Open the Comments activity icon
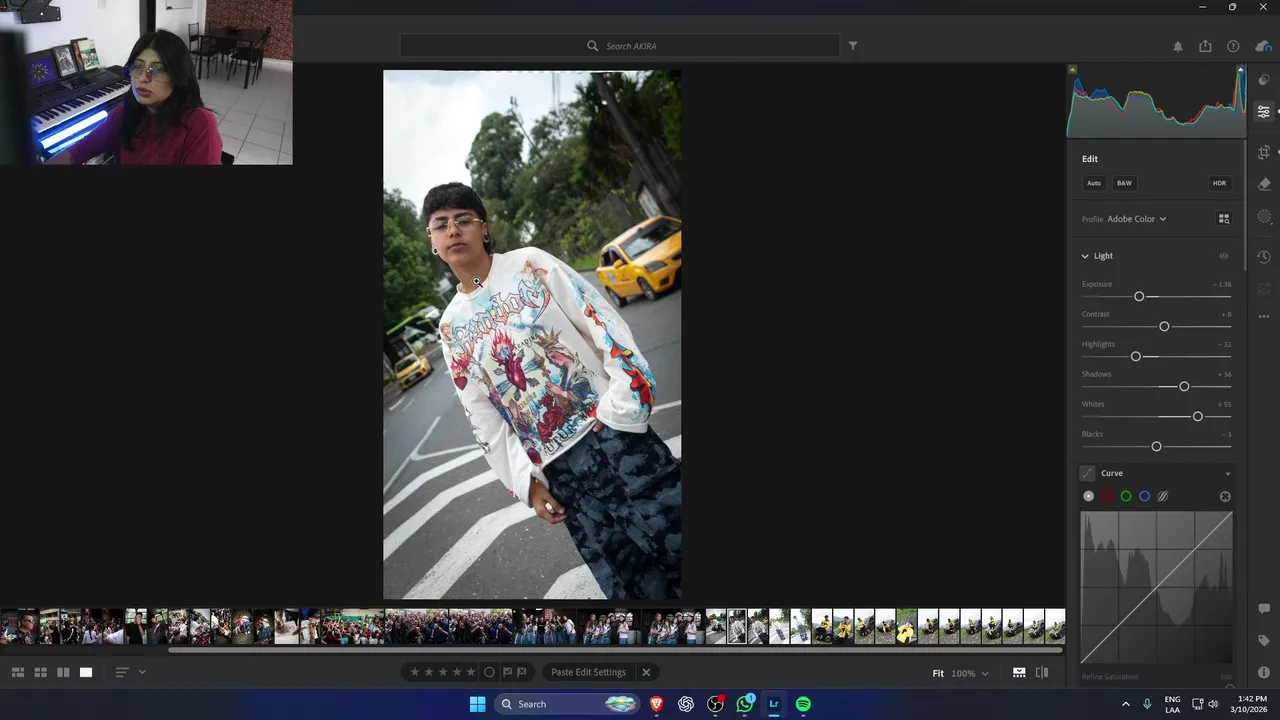The image size is (1280, 720). point(1264,608)
